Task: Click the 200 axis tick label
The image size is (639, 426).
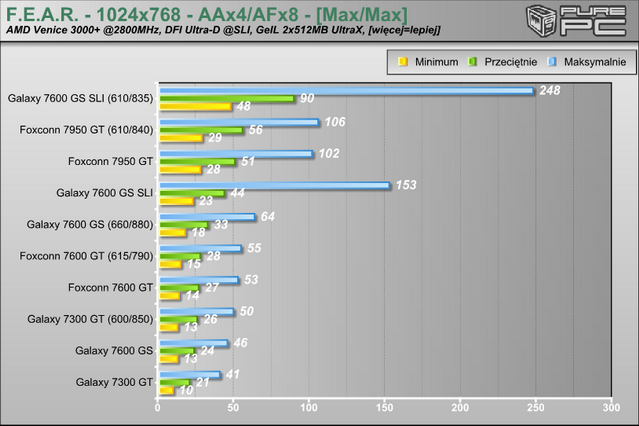Action: coord(460,408)
